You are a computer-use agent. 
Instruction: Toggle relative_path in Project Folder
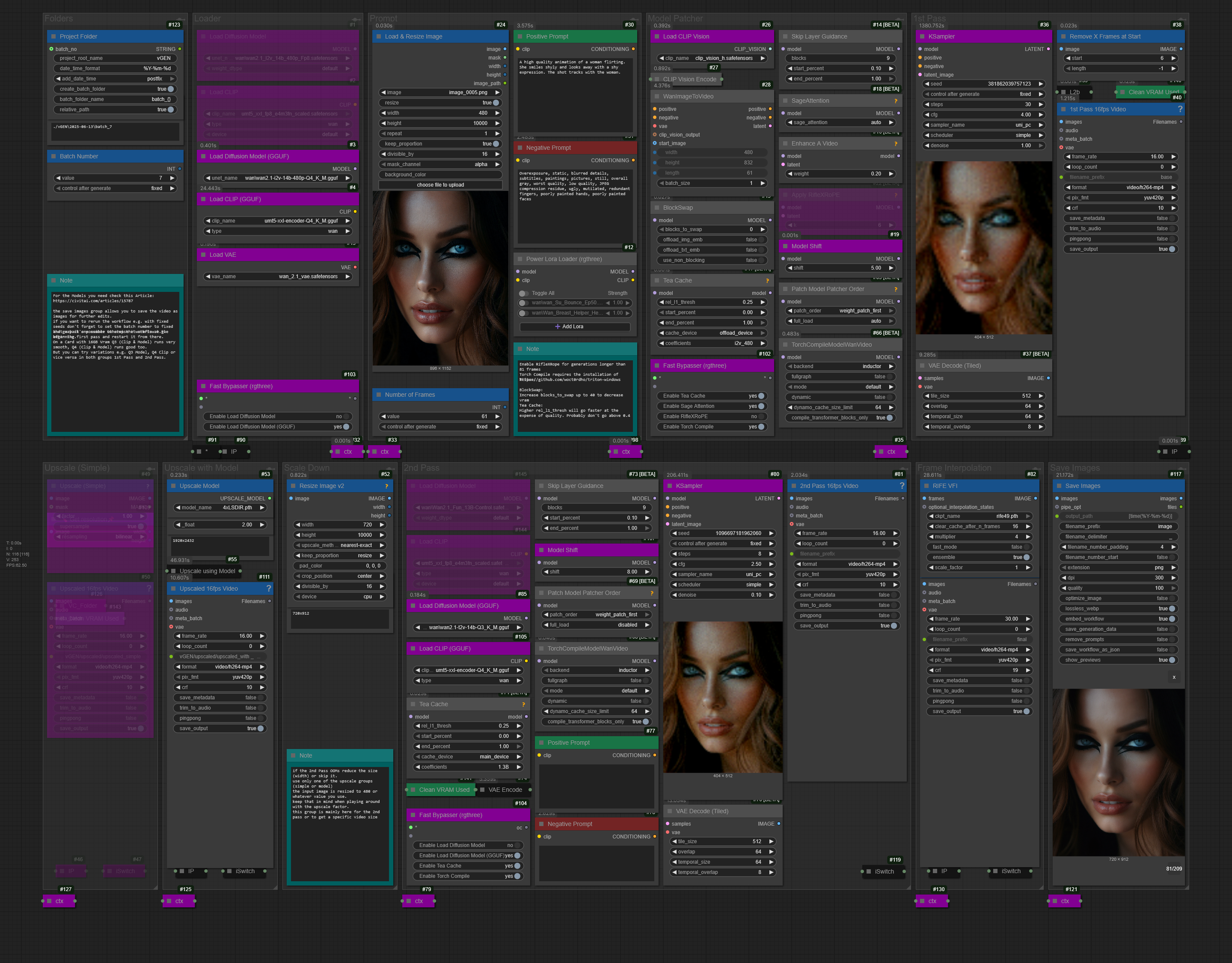(x=116, y=110)
